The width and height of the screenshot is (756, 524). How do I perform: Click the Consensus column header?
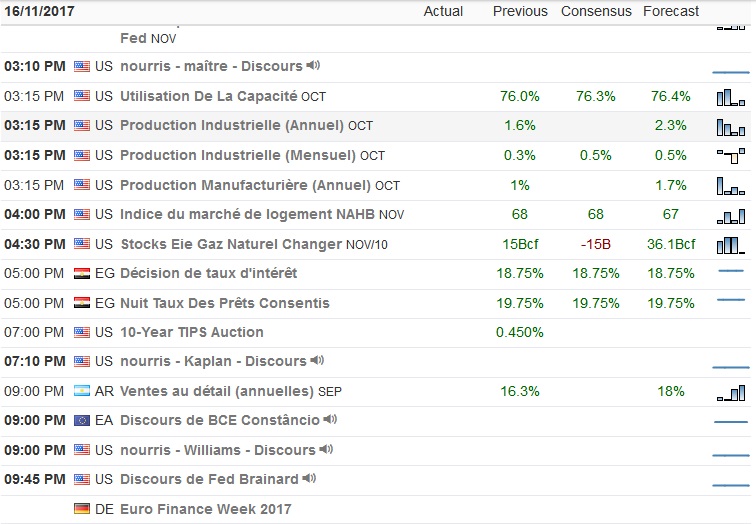pos(596,11)
